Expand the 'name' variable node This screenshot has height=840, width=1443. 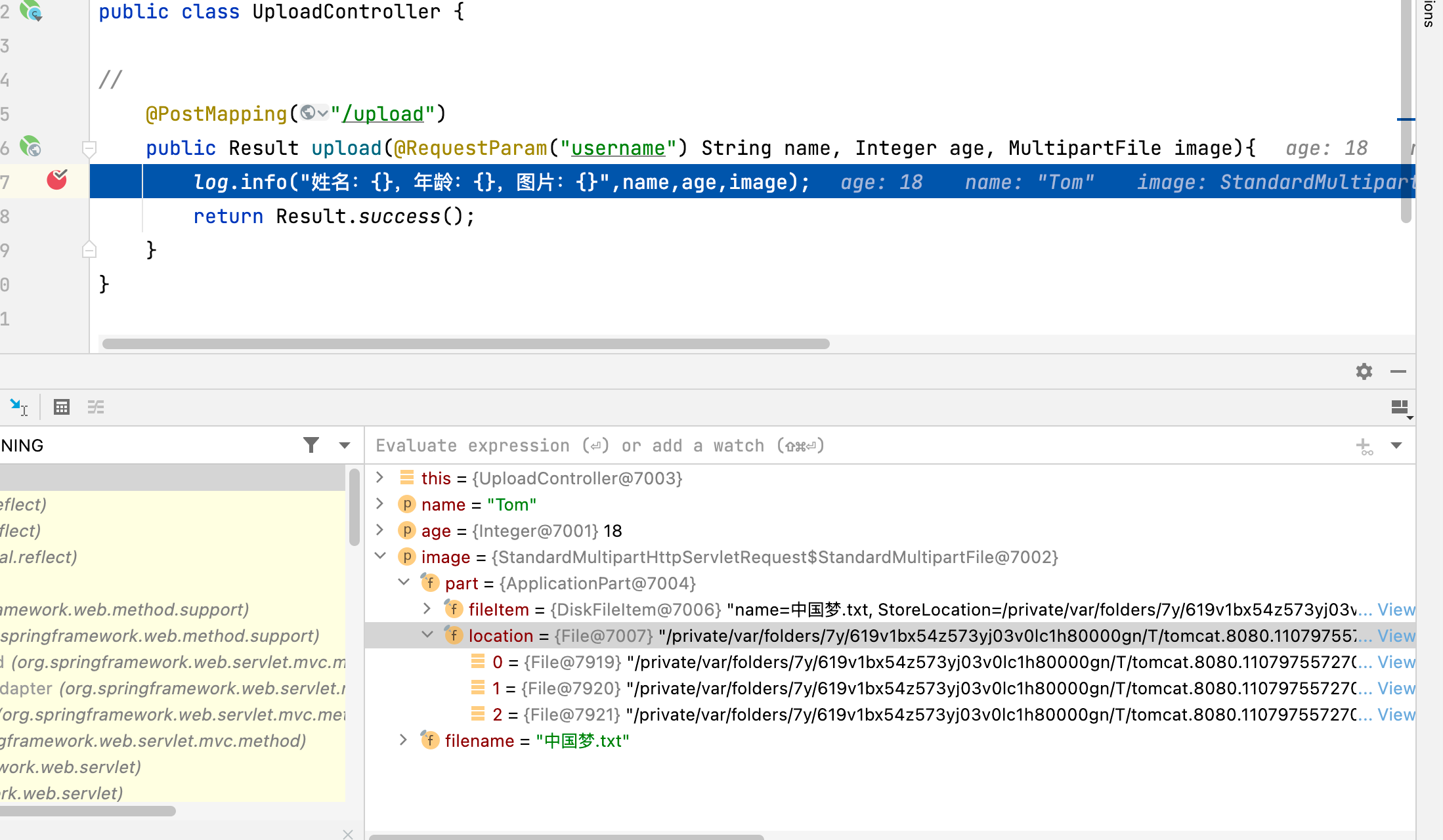[379, 504]
